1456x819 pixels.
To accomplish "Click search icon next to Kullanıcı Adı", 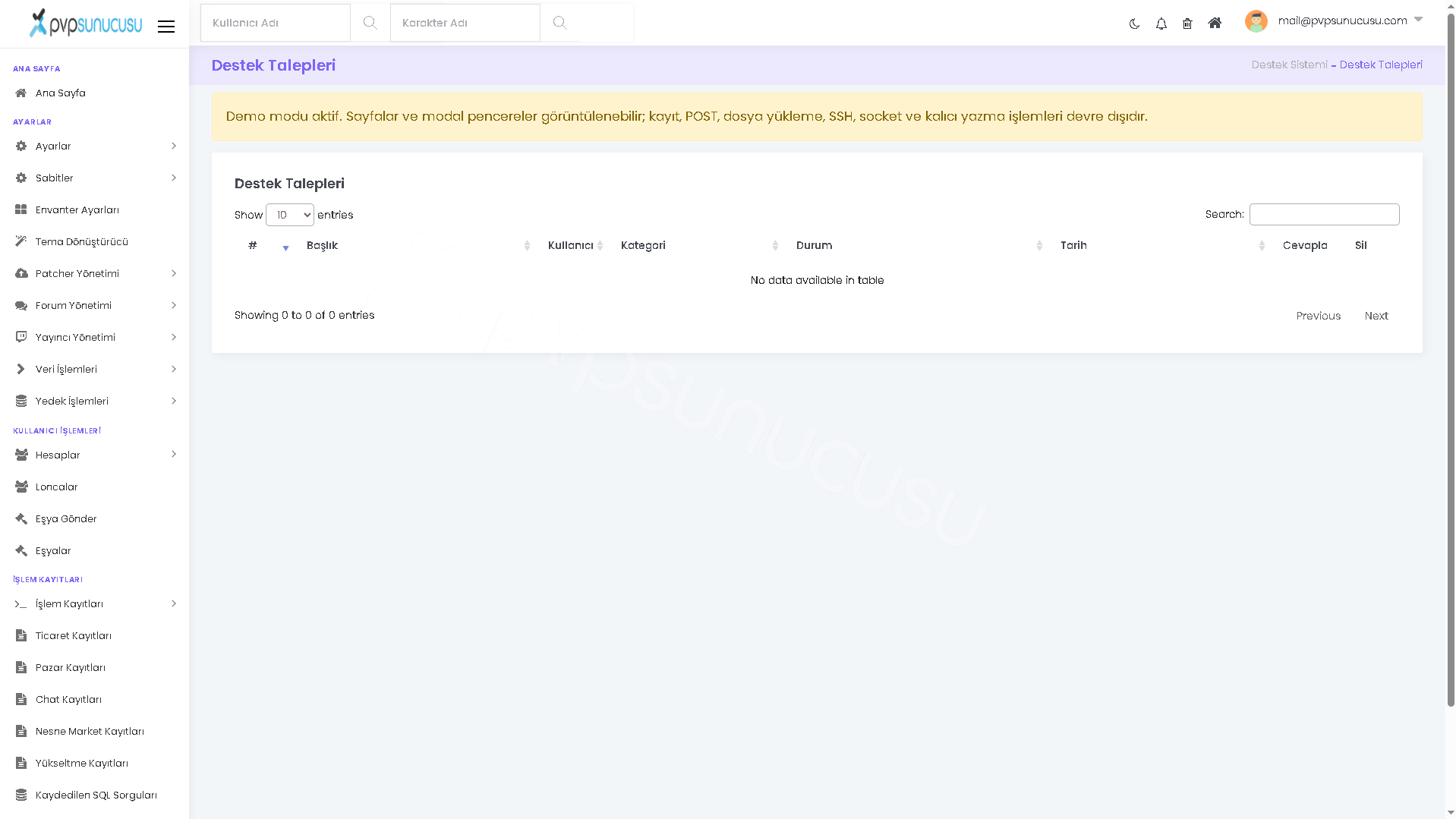I will (370, 23).
